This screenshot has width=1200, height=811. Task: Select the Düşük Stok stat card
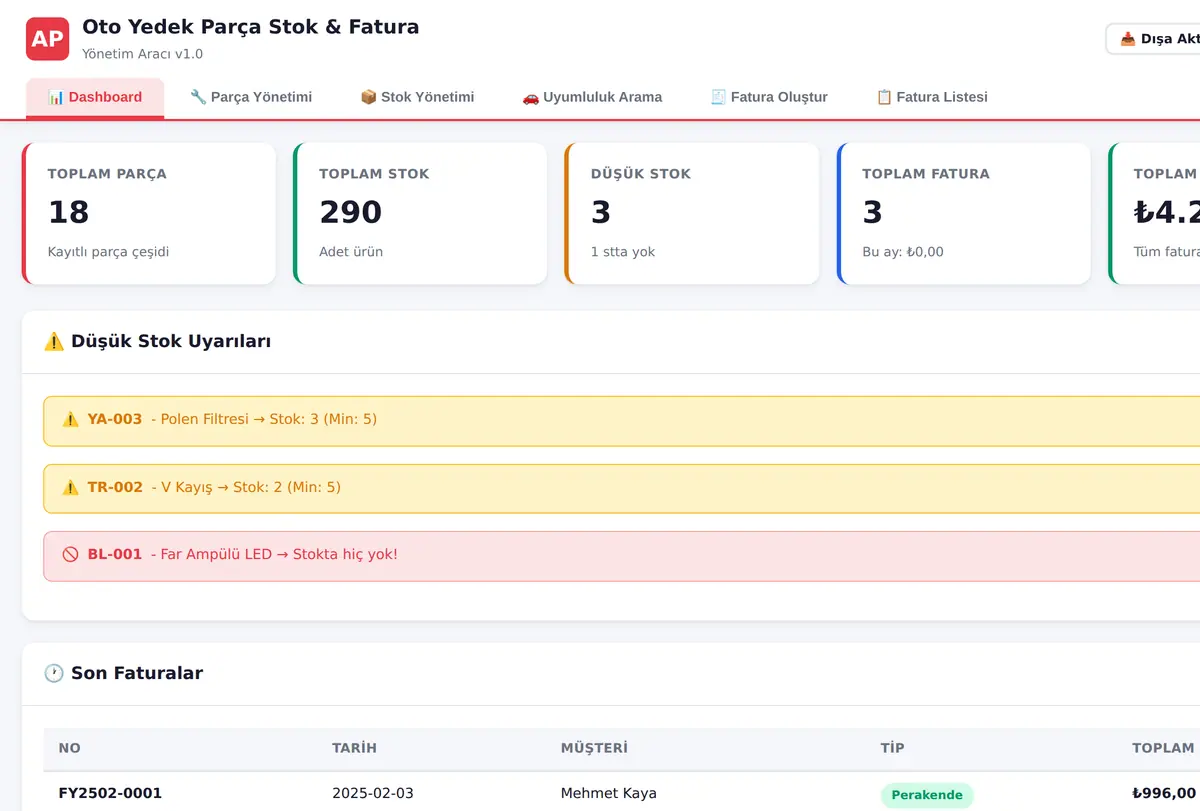pyautogui.click(x=692, y=213)
